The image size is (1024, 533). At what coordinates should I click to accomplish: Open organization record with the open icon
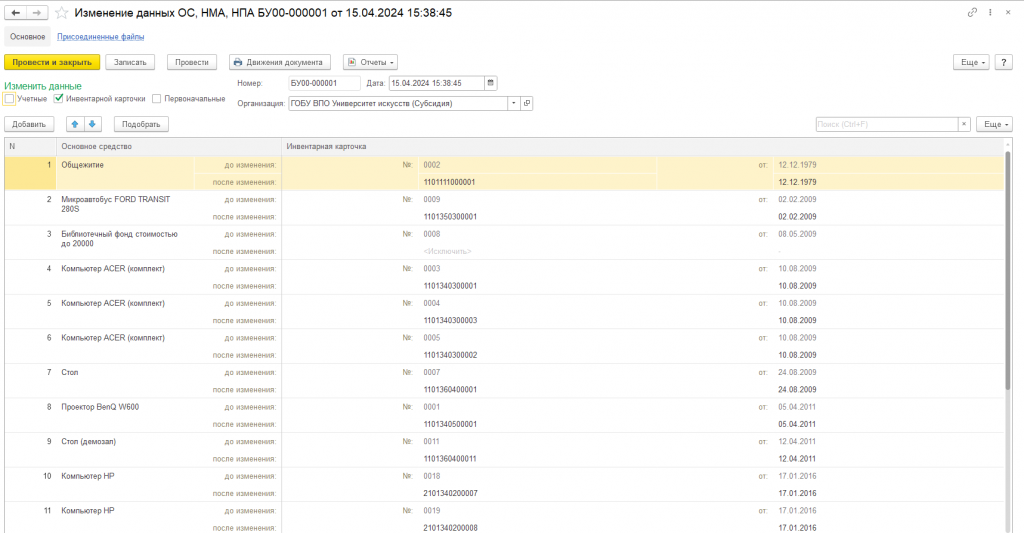click(x=526, y=103)
